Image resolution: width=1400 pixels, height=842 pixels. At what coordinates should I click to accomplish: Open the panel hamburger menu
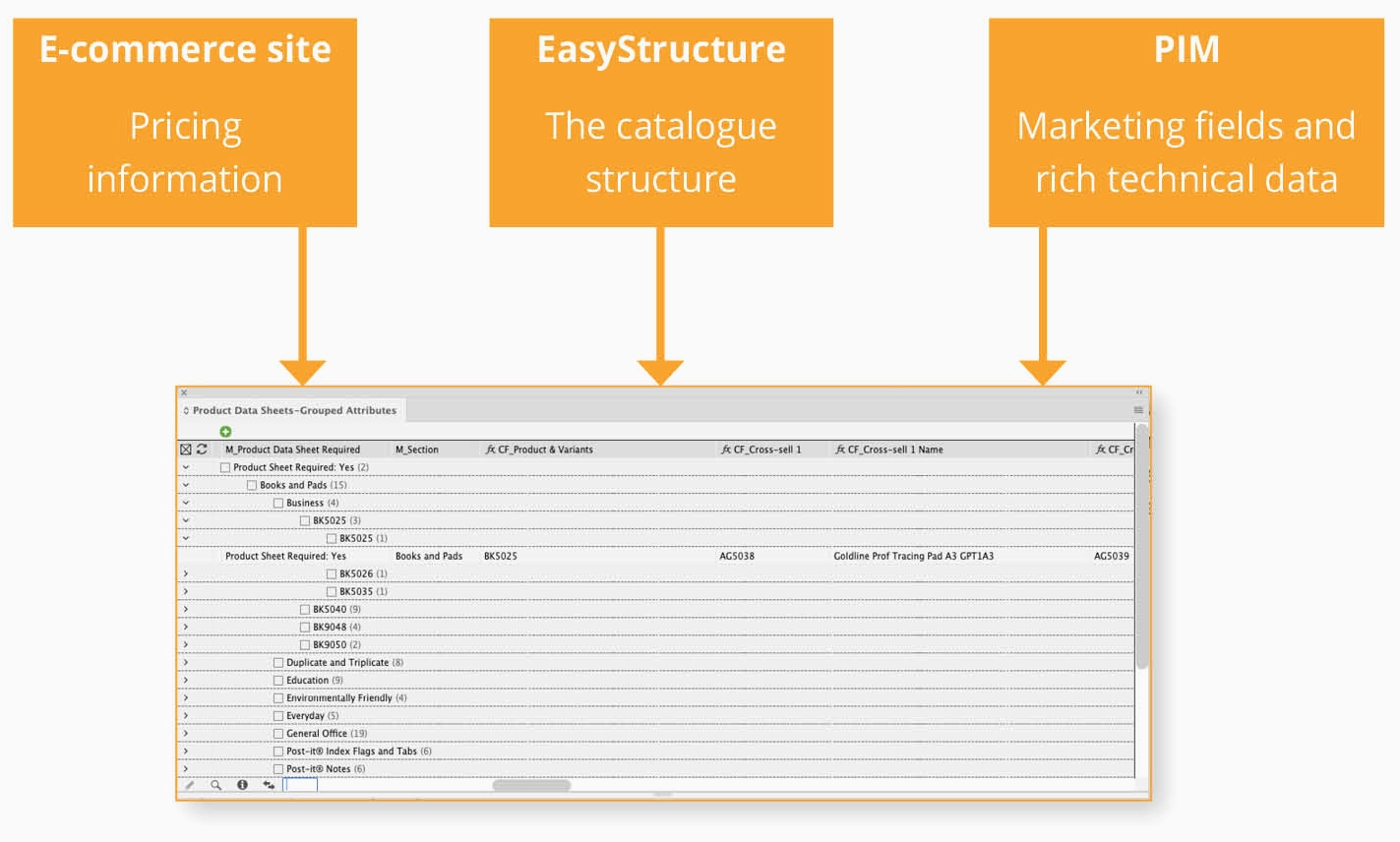tap(1138, 410)
